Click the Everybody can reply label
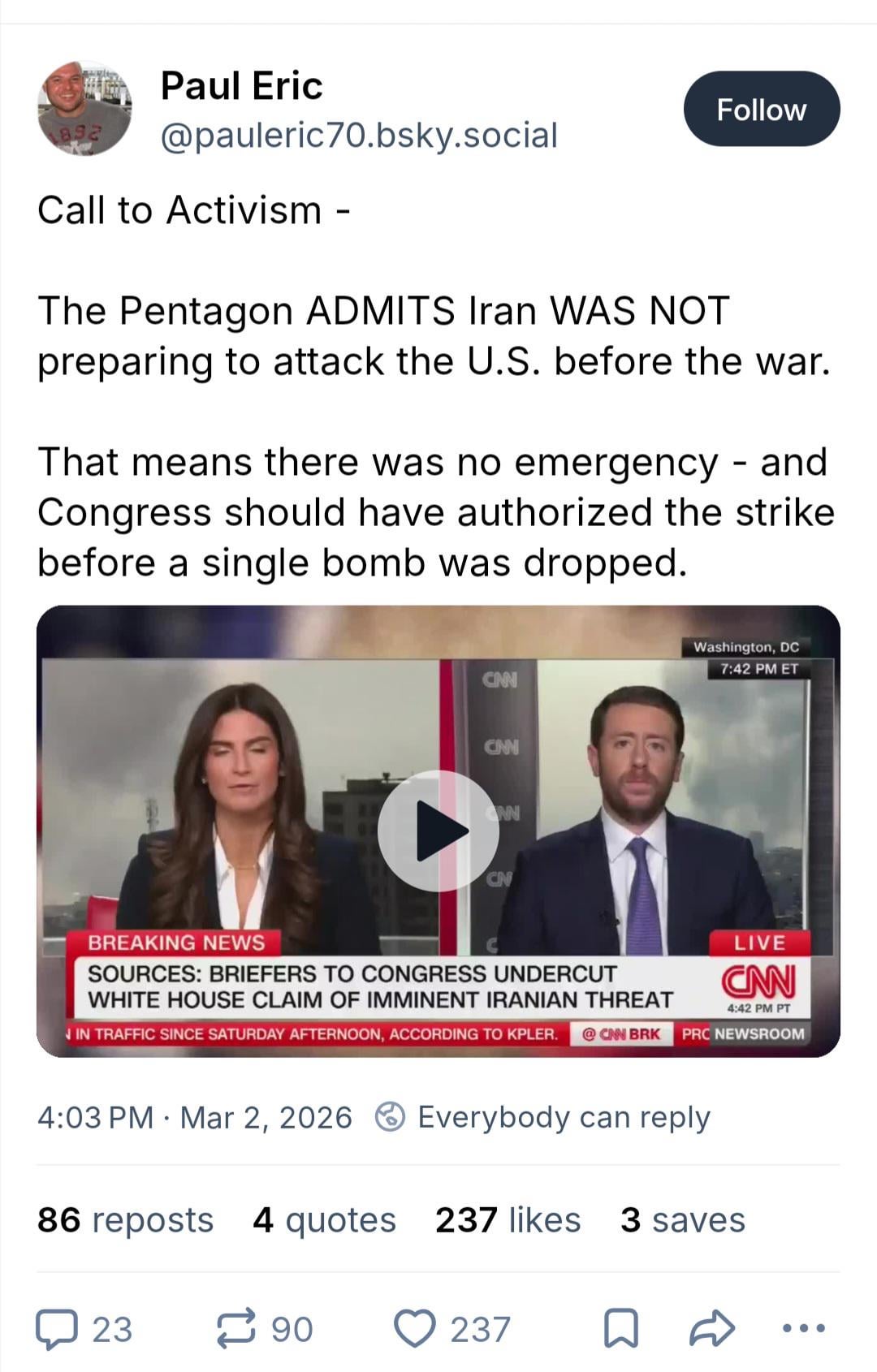The image size is (877, 1372). pyautogui.click(x=564, y=1117)
